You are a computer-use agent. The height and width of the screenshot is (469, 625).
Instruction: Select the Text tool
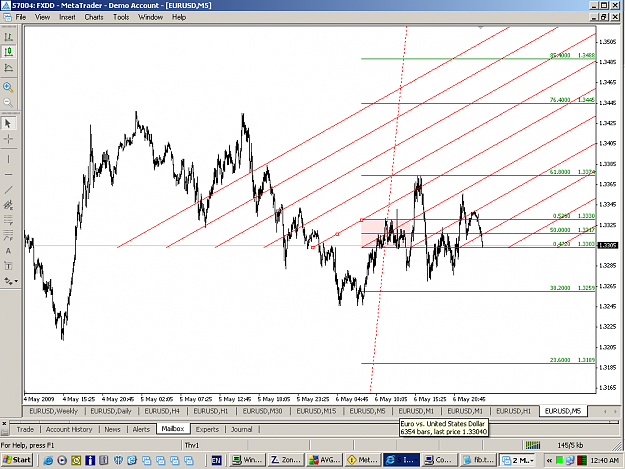pos(8,251)
